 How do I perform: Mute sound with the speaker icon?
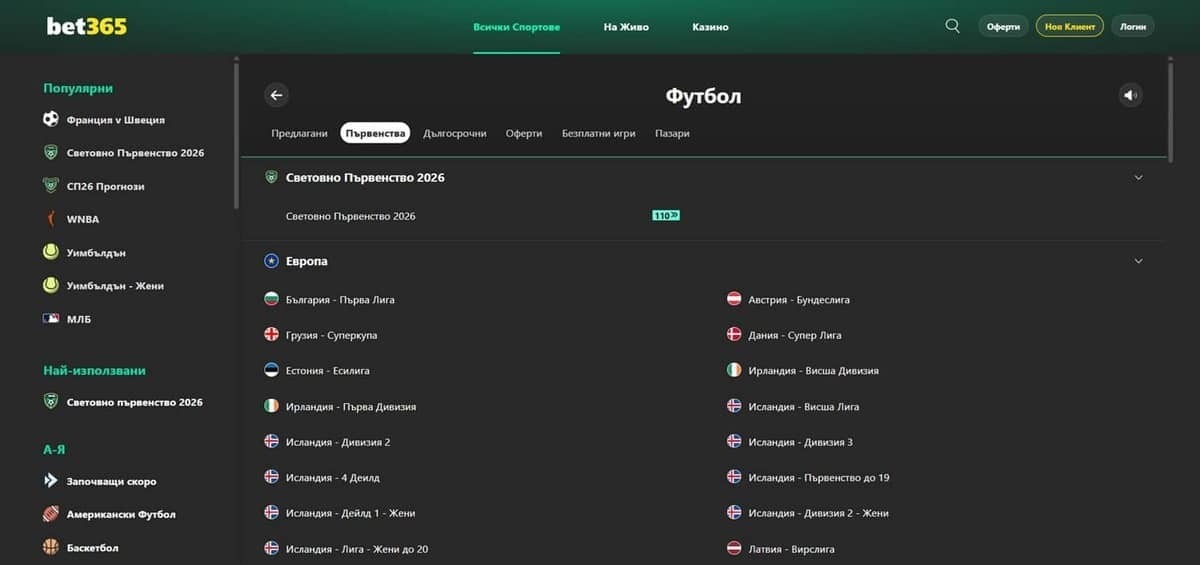click(x=1130, y=95)
